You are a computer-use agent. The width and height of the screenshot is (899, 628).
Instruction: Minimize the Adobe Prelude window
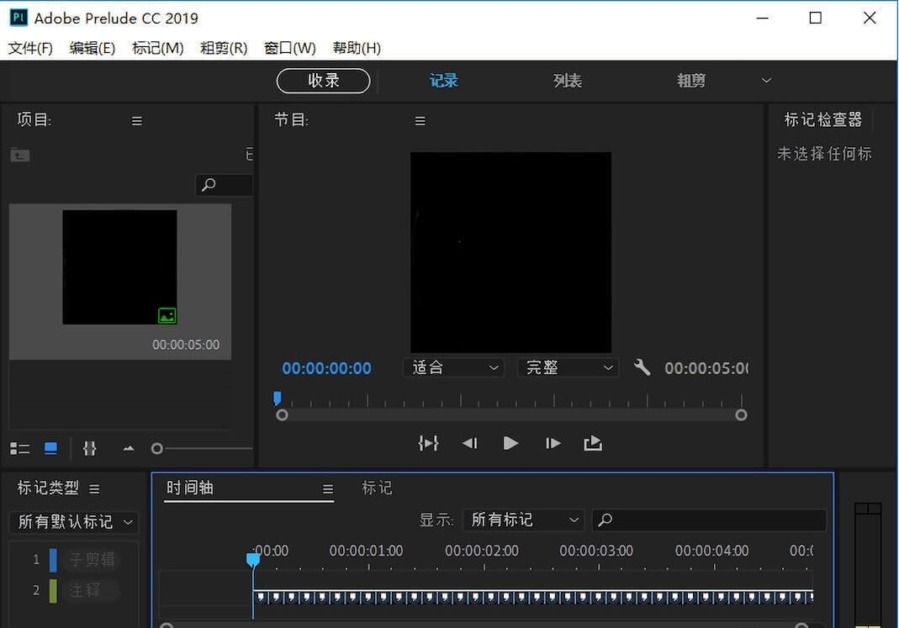[762, 18]
